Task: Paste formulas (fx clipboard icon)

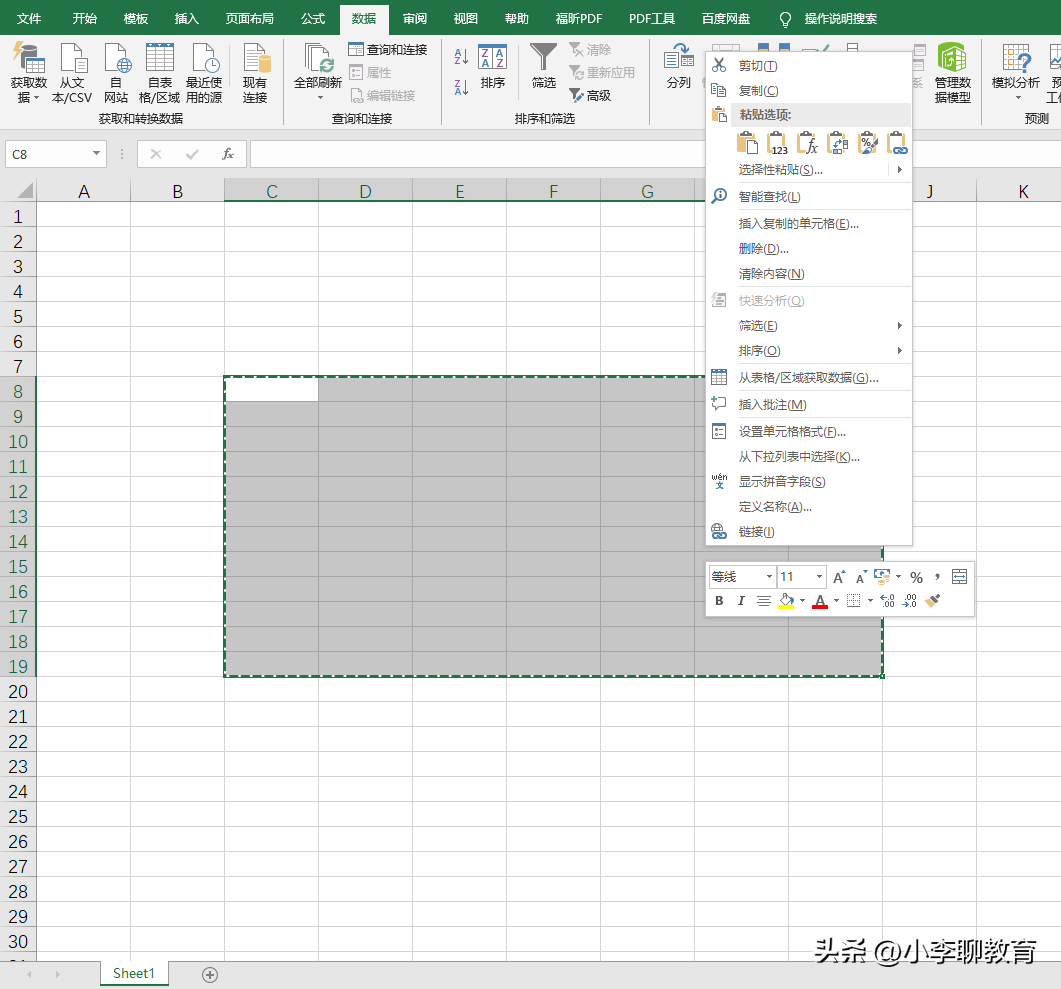Action: (x=807, y=143)
